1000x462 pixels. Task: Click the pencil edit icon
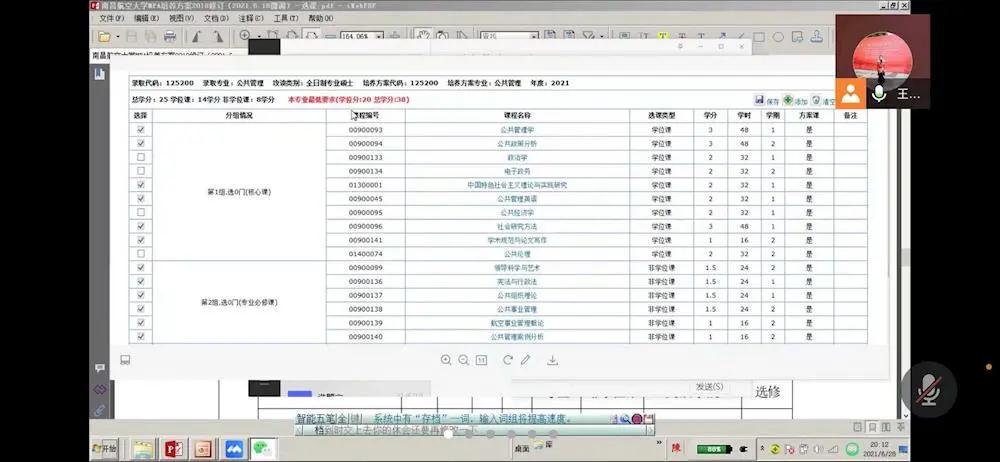click(x=526, y=360)
